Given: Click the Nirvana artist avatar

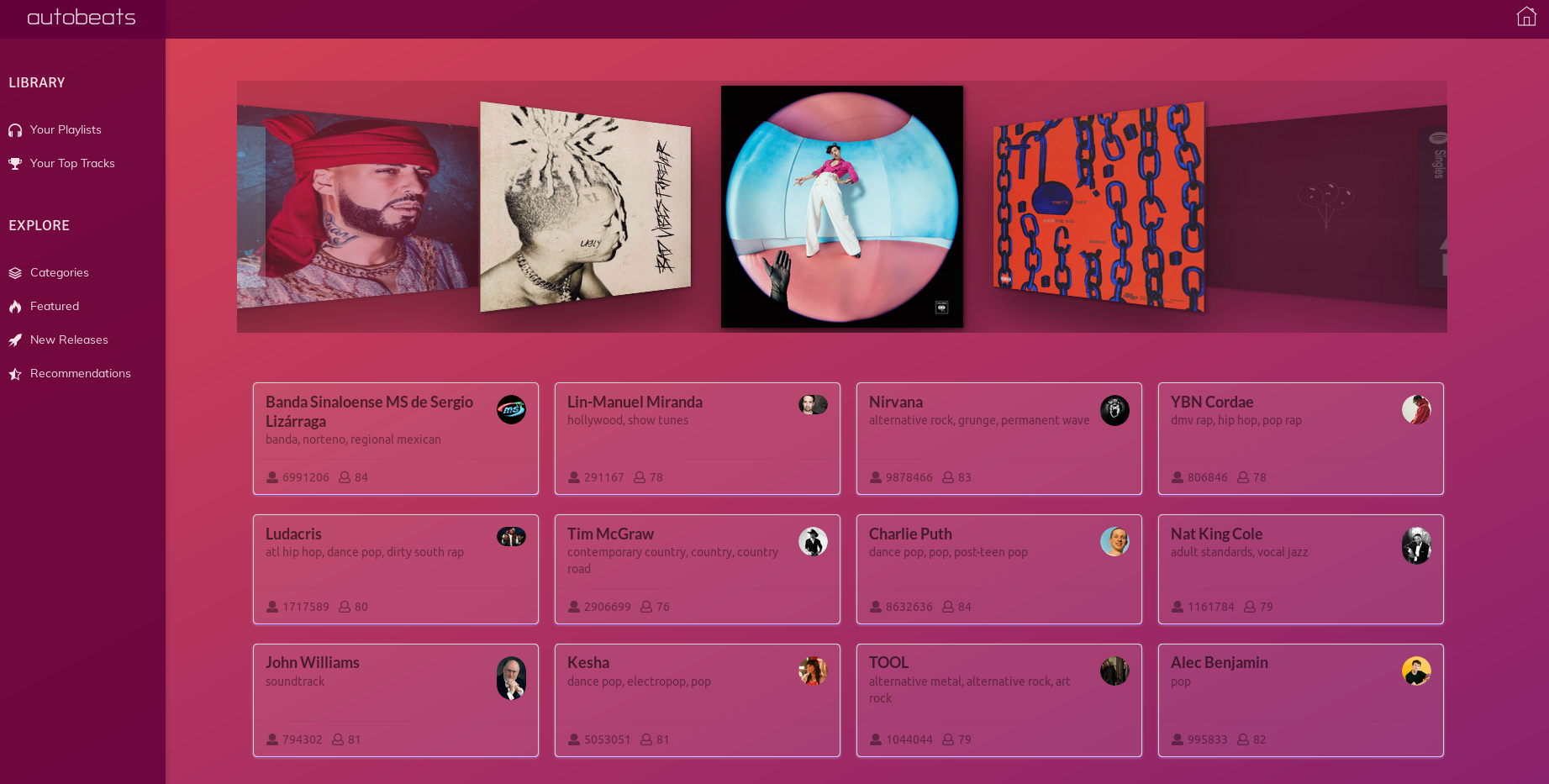Looking at the screenshot, I should coord(1114,410).
